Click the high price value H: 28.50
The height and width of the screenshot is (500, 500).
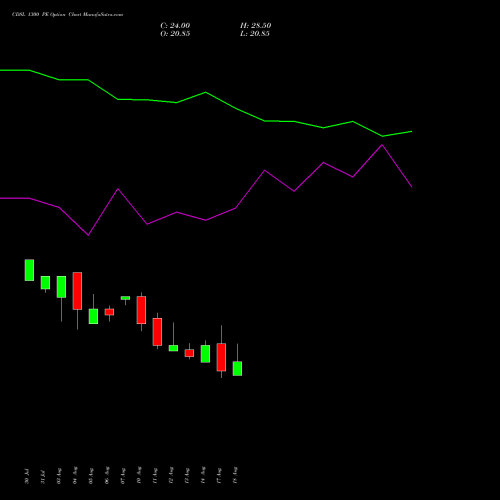pos(255,26)
